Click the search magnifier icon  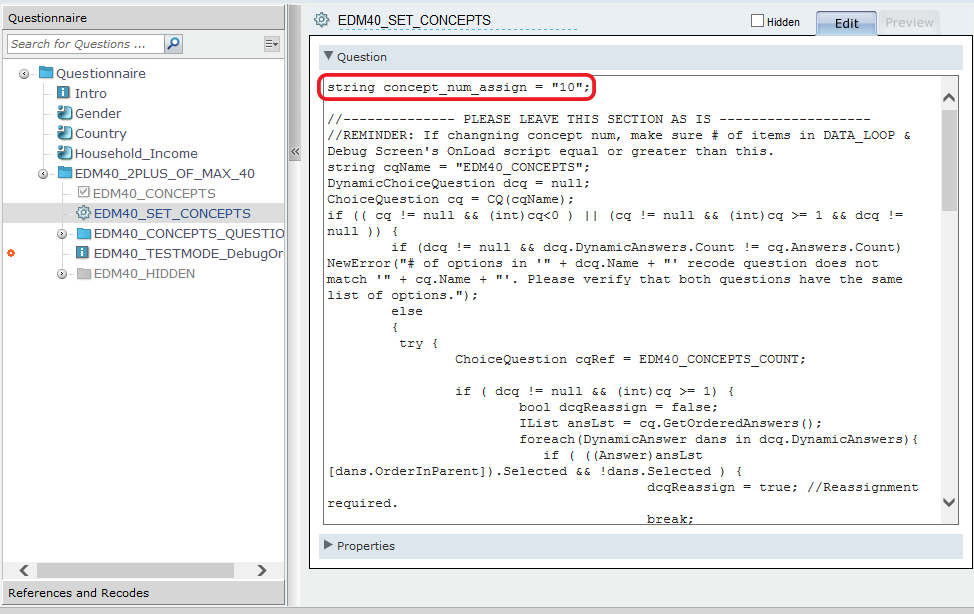pyautogui.click(x=173, y=44)
